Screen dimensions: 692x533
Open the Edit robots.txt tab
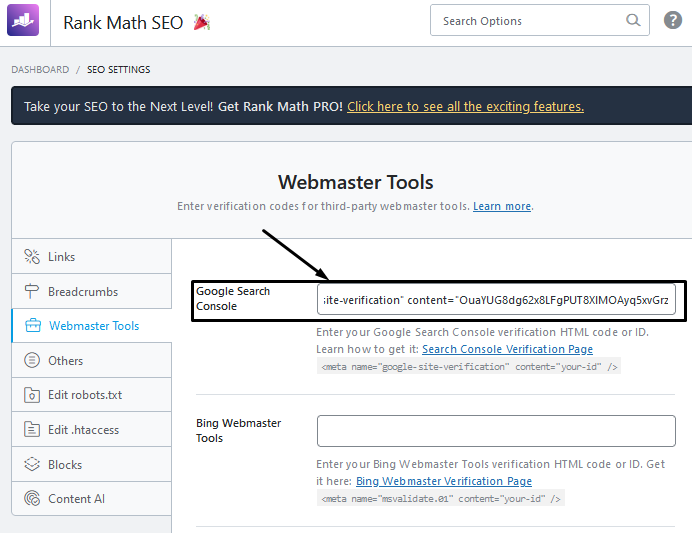tap(92, 395)
